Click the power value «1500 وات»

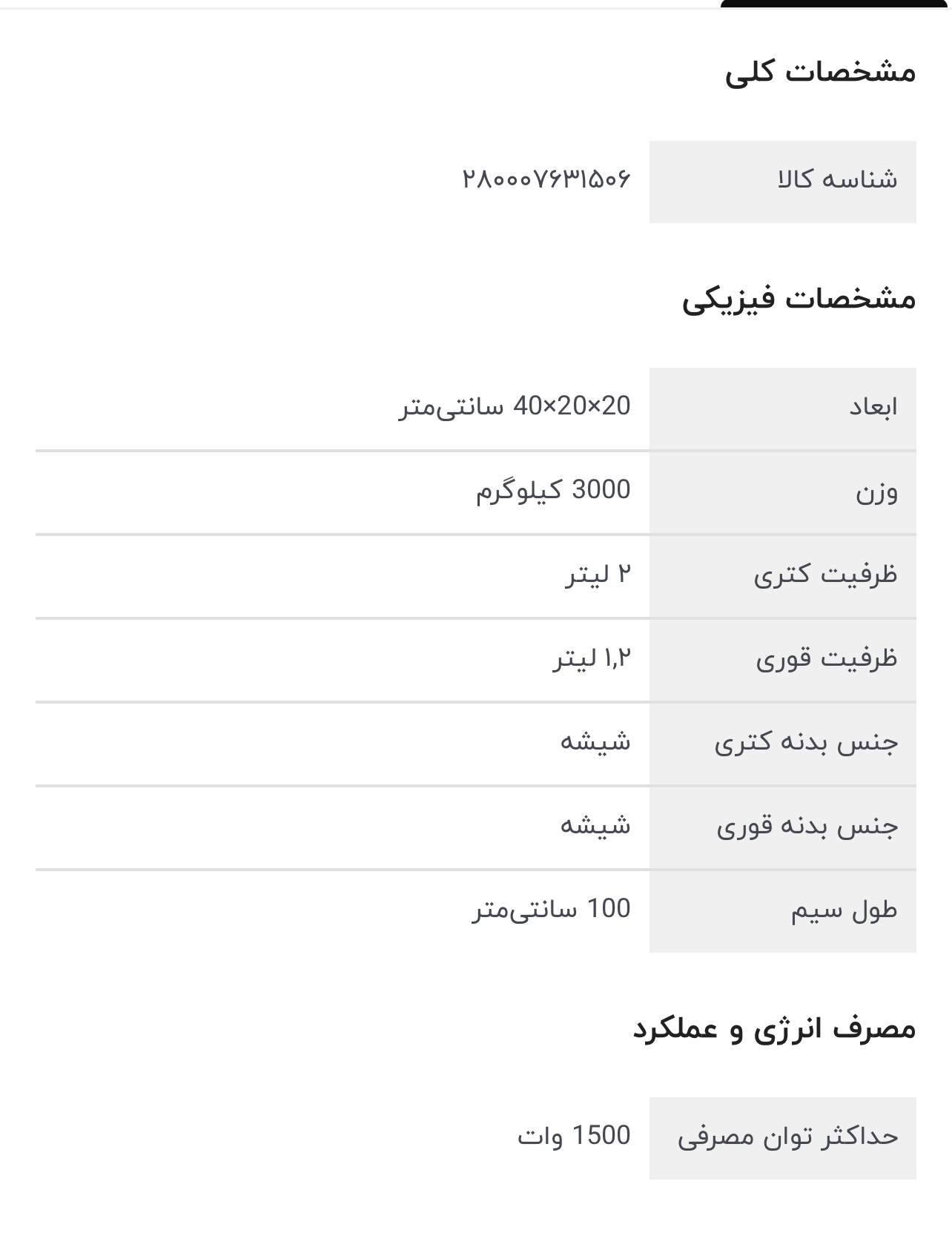point(574,1137)
